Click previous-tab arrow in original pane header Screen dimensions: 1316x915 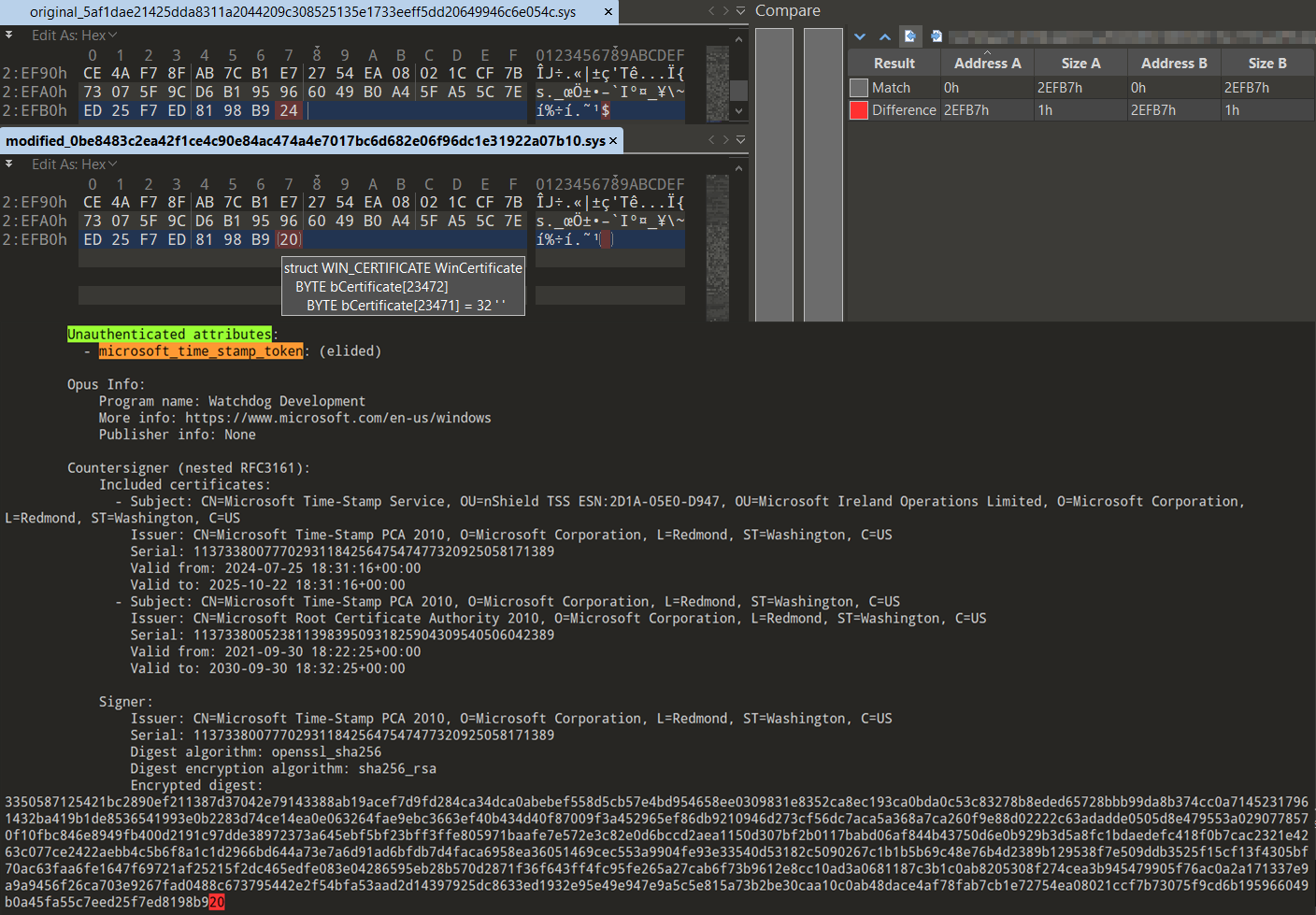coord(711,11)
